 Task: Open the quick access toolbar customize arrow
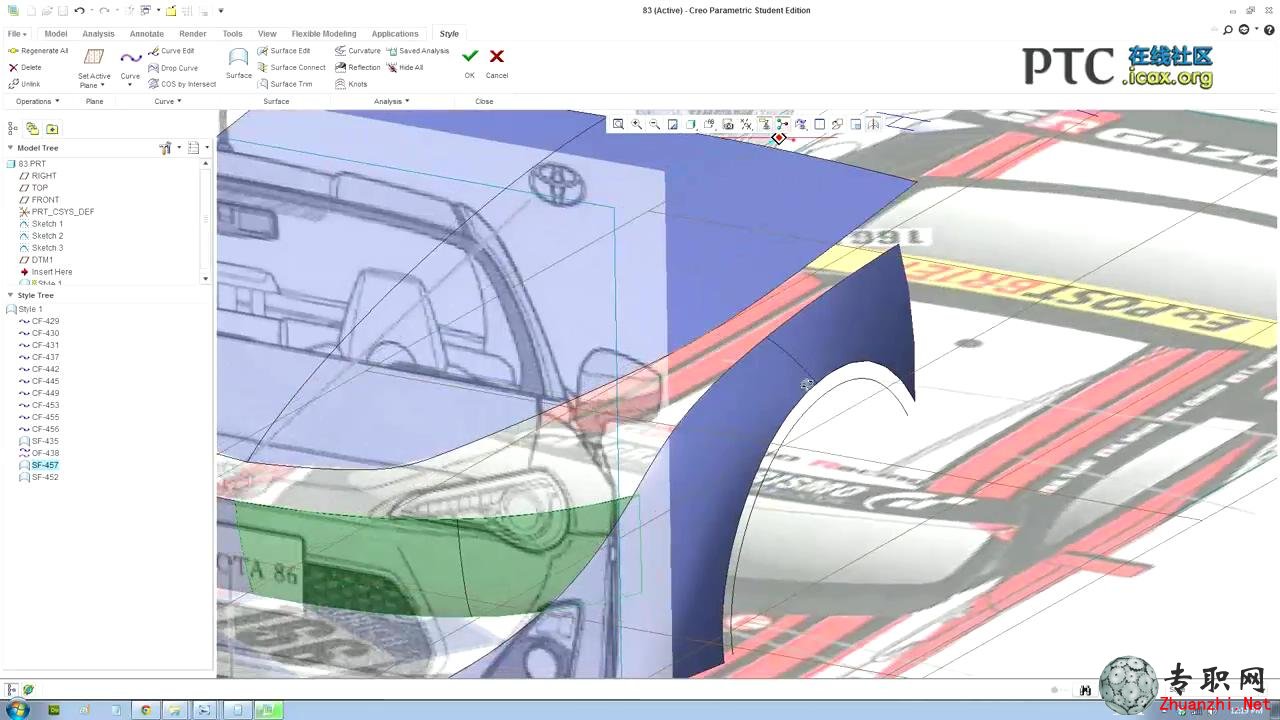point(221,10)
